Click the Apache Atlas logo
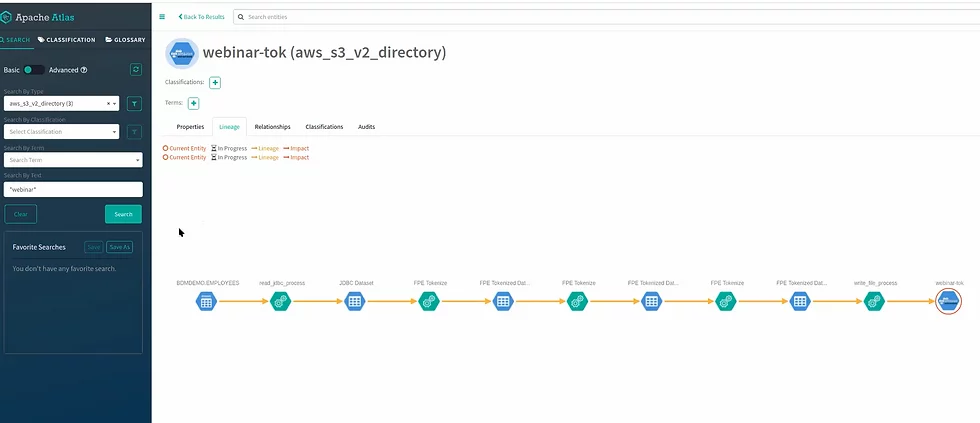This screenshot has width=980, height=423. point(38,16)
